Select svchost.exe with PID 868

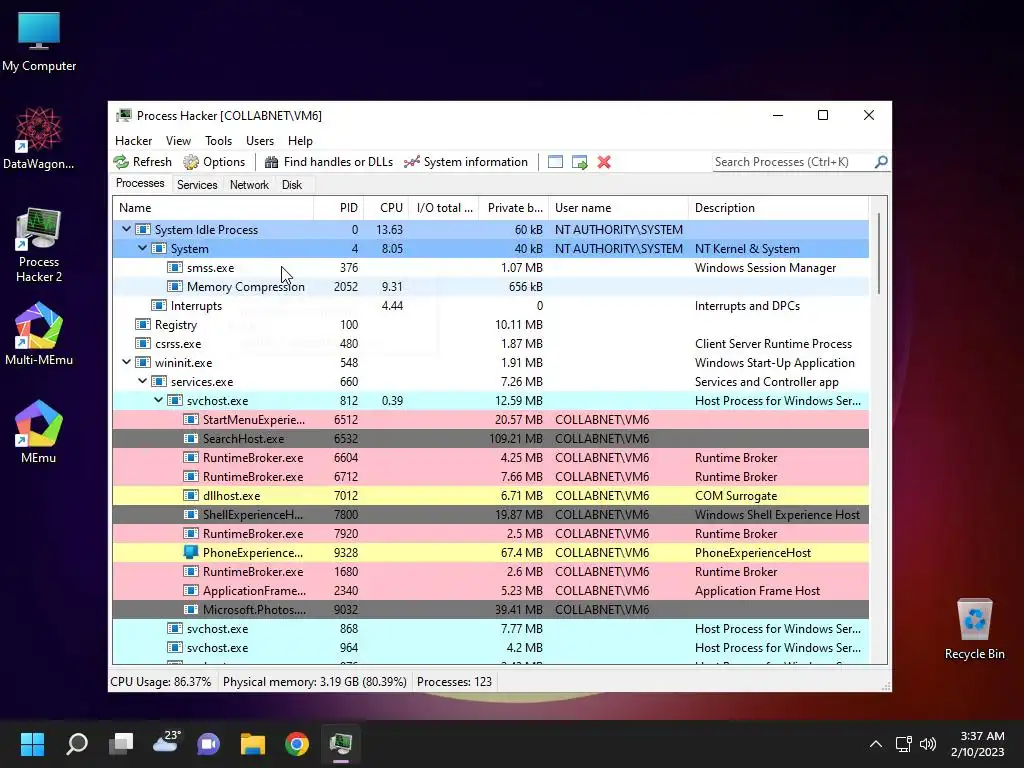(490, 628)
